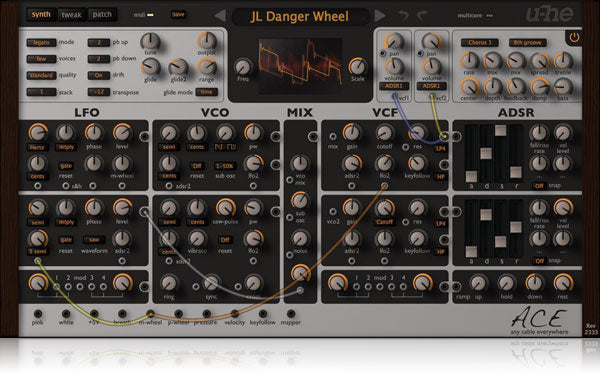Click the keyfollow source jack

point(262,314)
